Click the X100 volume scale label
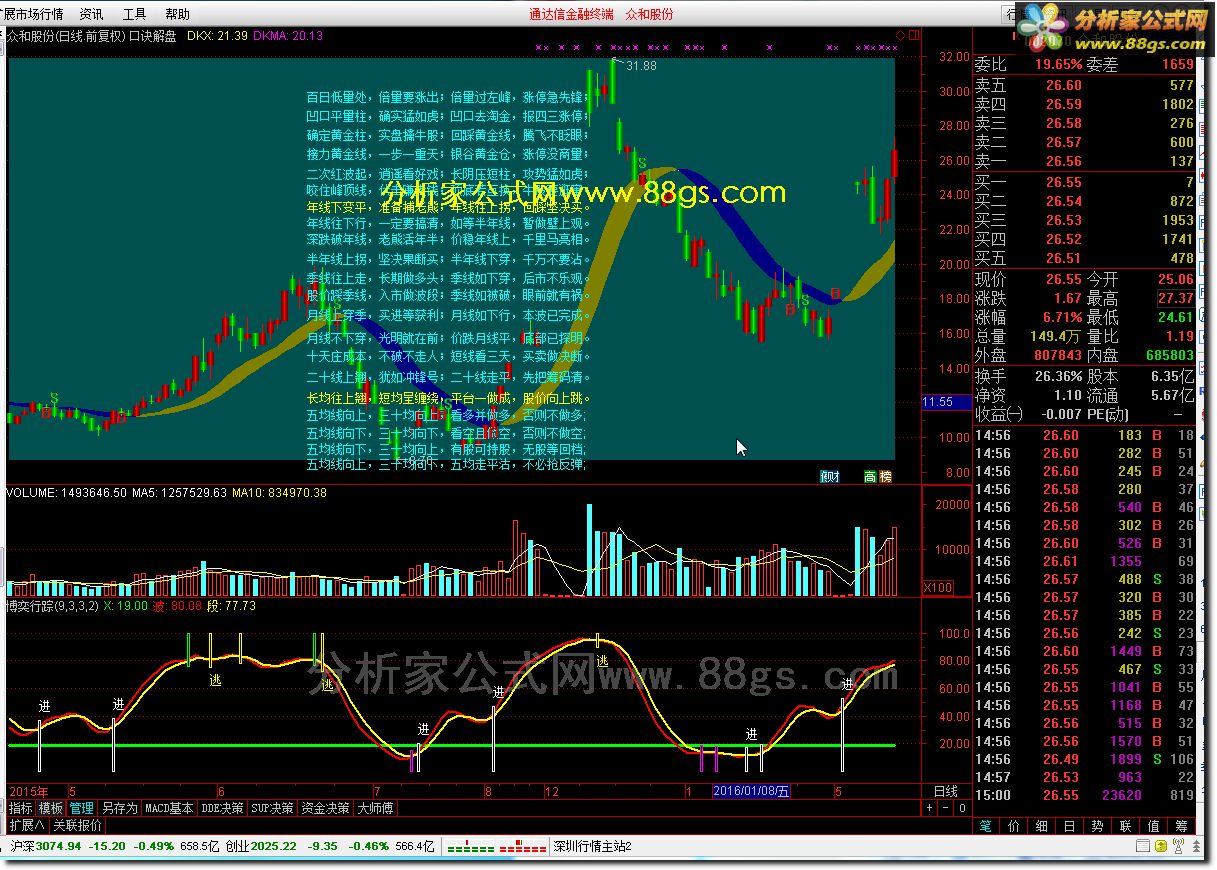1217x870 pixels. [937, 588]
